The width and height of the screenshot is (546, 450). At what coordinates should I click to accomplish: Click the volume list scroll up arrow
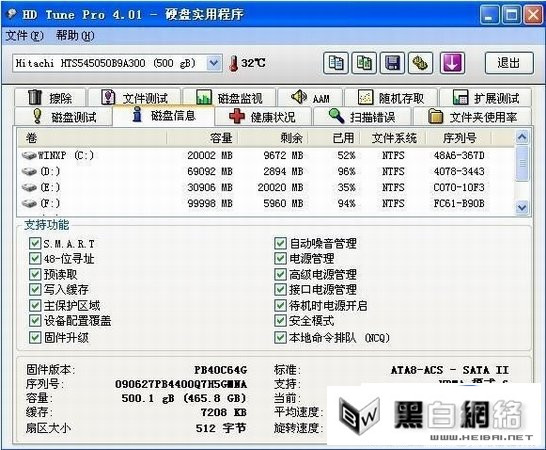(x=522, y=137)
